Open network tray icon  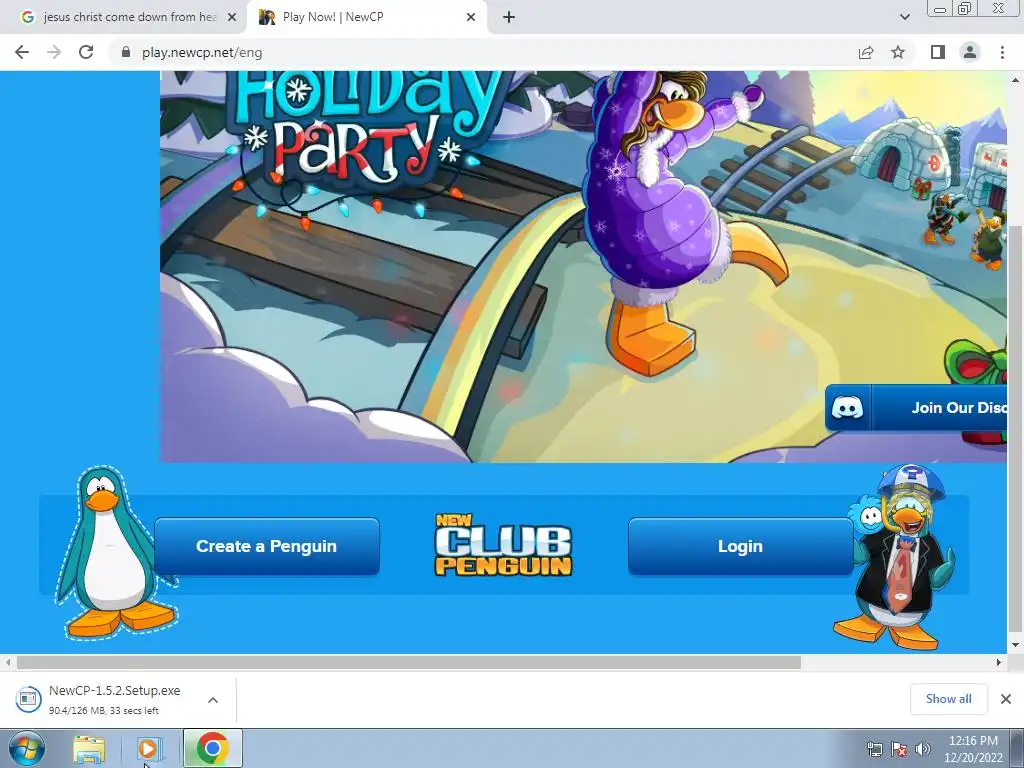coord(874,749)
